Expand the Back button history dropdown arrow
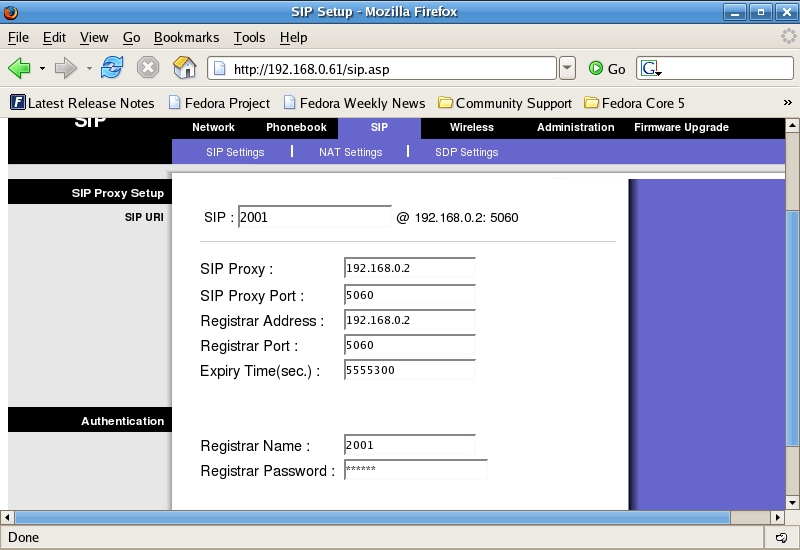 (x=42, y=69)
